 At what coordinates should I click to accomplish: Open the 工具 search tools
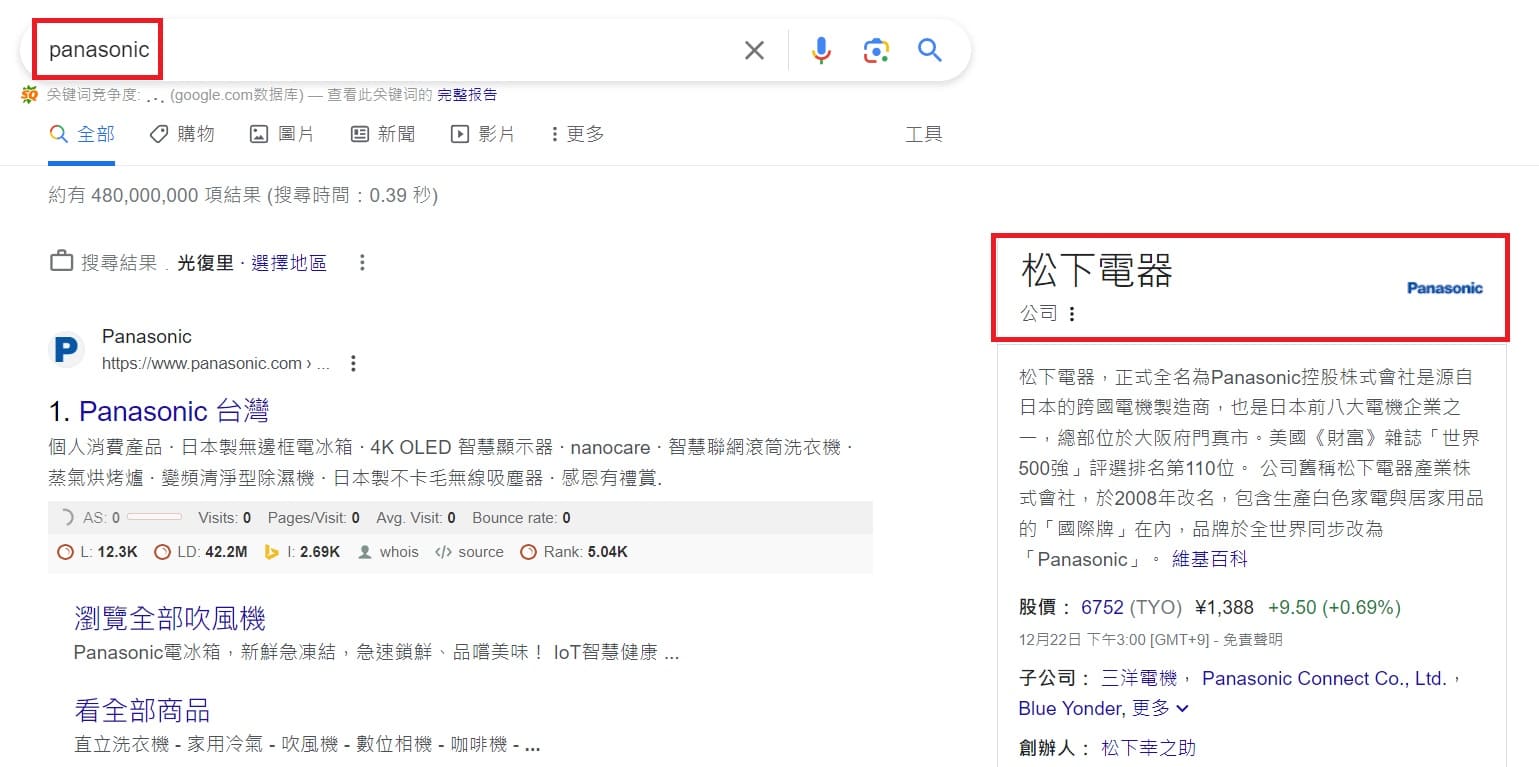click(924, 134)
